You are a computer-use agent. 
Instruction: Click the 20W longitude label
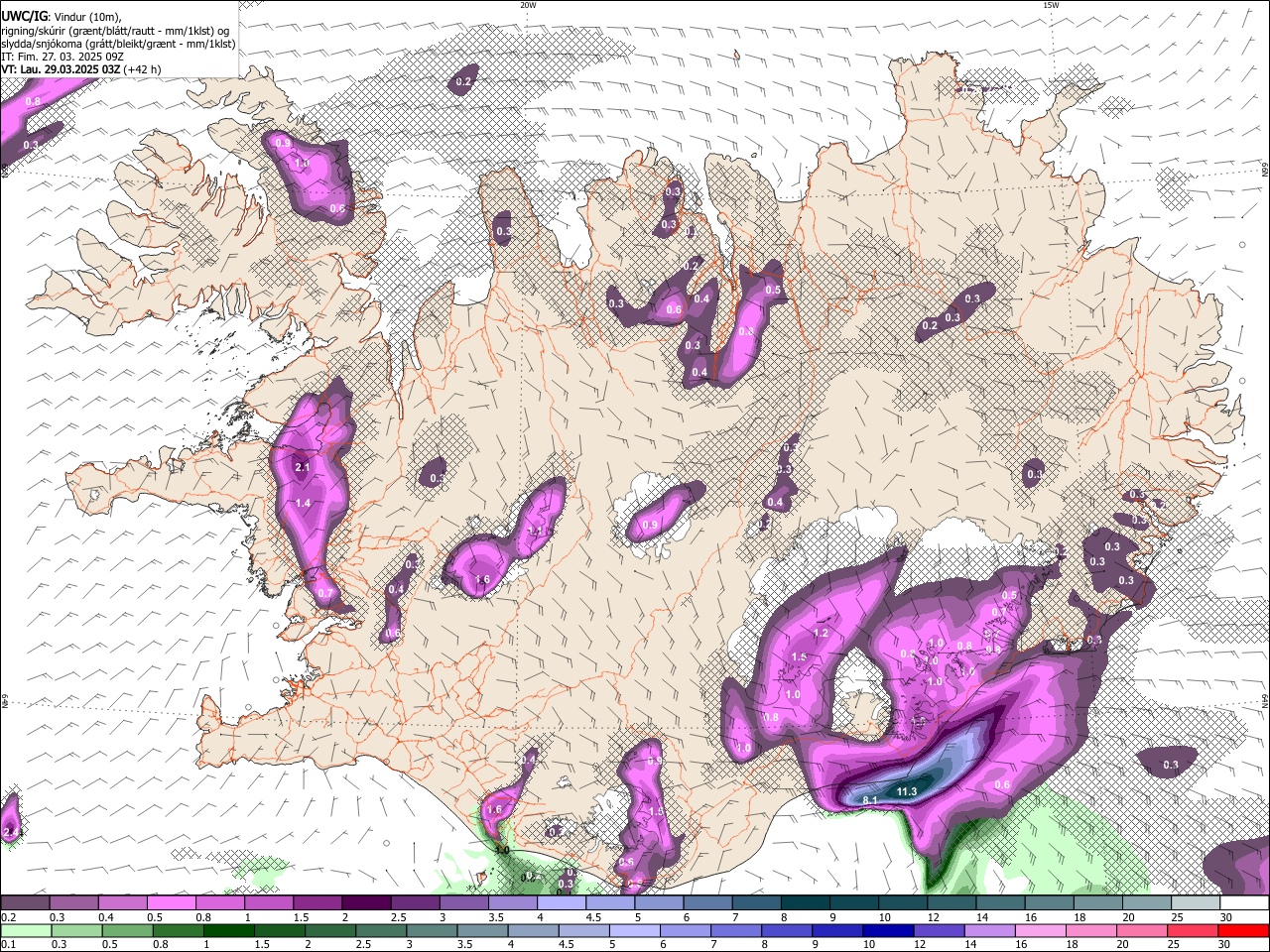point(528,5)
